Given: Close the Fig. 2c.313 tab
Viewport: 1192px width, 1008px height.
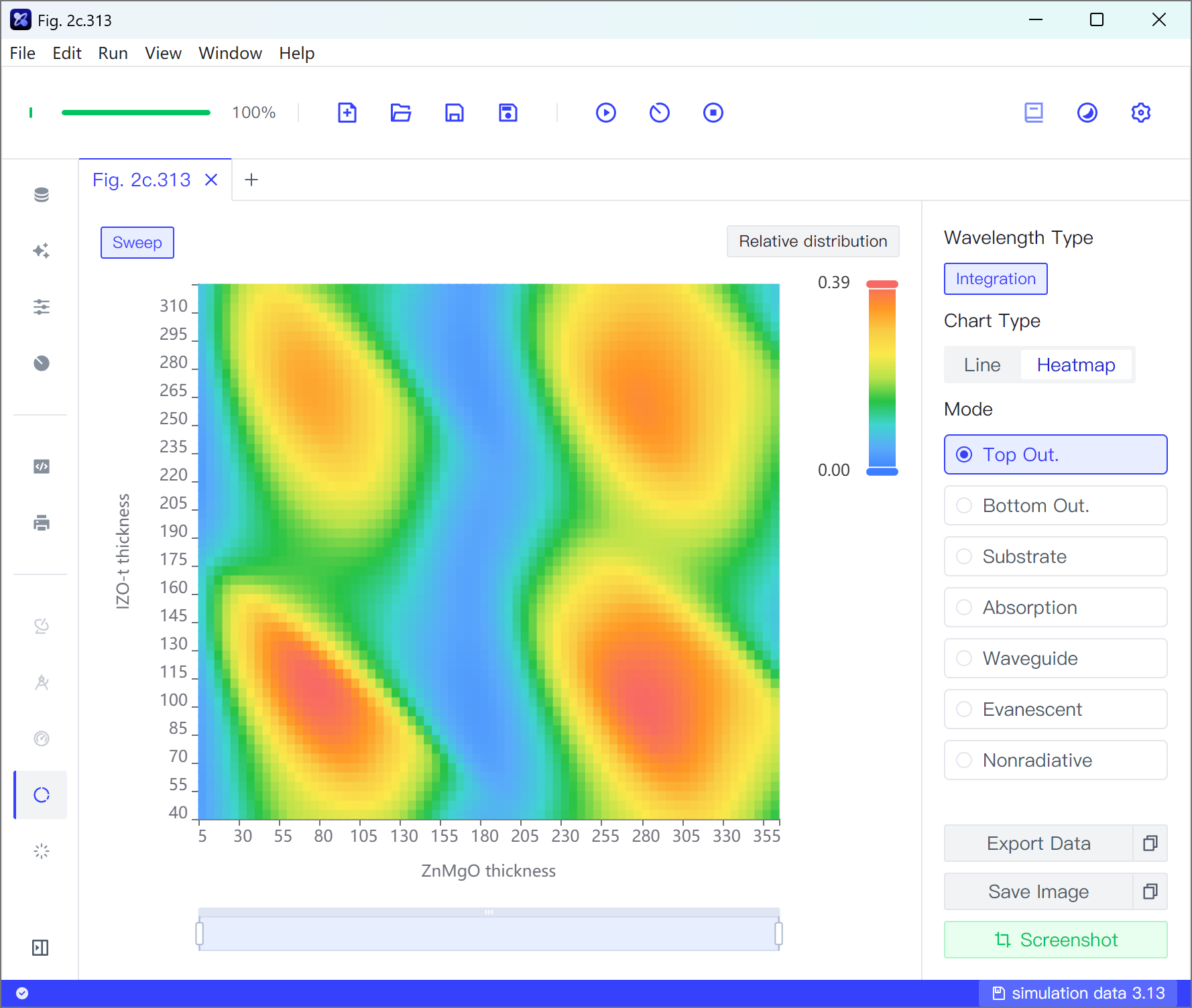Looking at the screenshot, I should click(x=211, y=180).
